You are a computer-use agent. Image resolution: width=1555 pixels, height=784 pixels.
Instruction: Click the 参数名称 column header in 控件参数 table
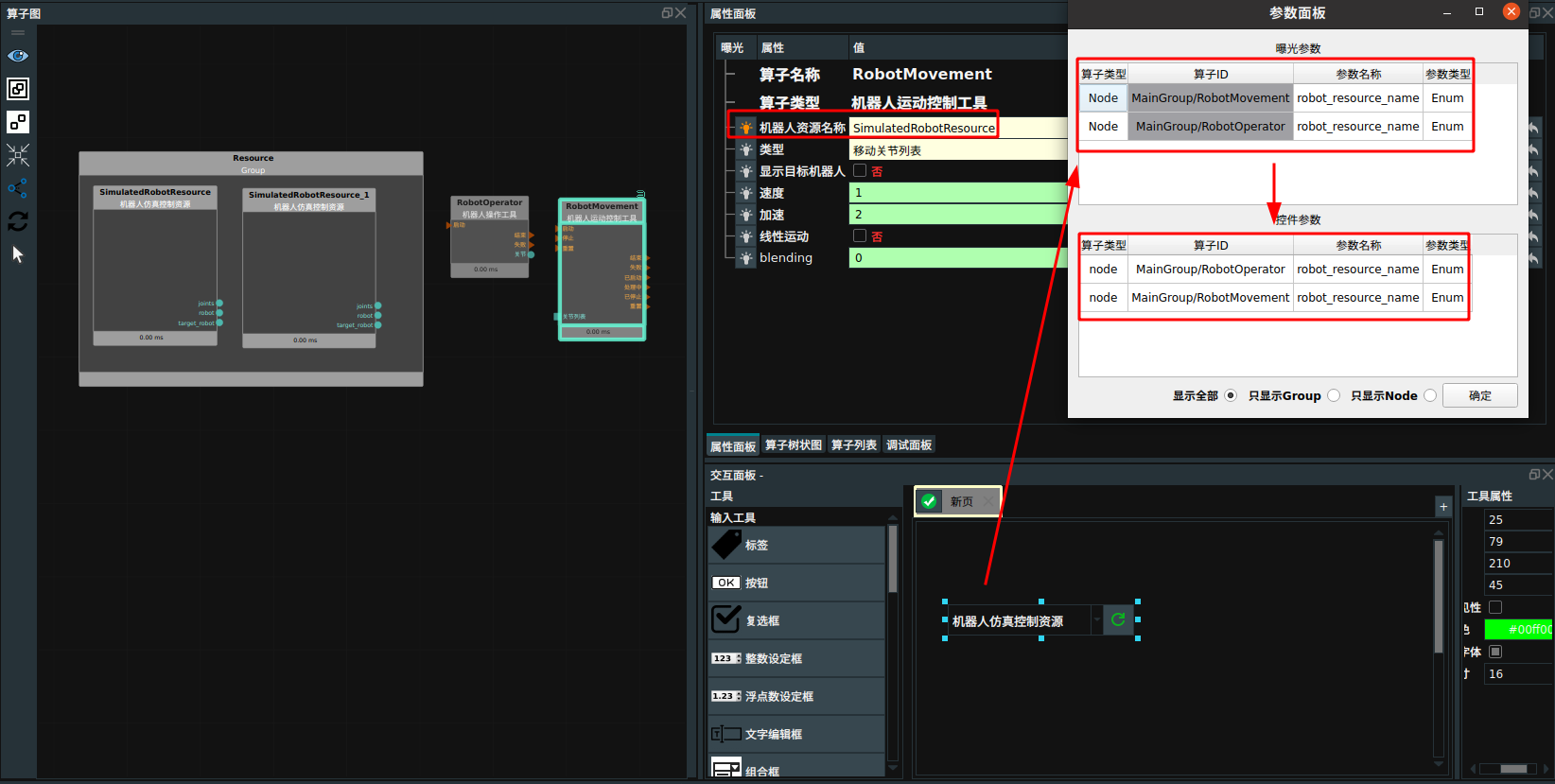point(1358,245)
